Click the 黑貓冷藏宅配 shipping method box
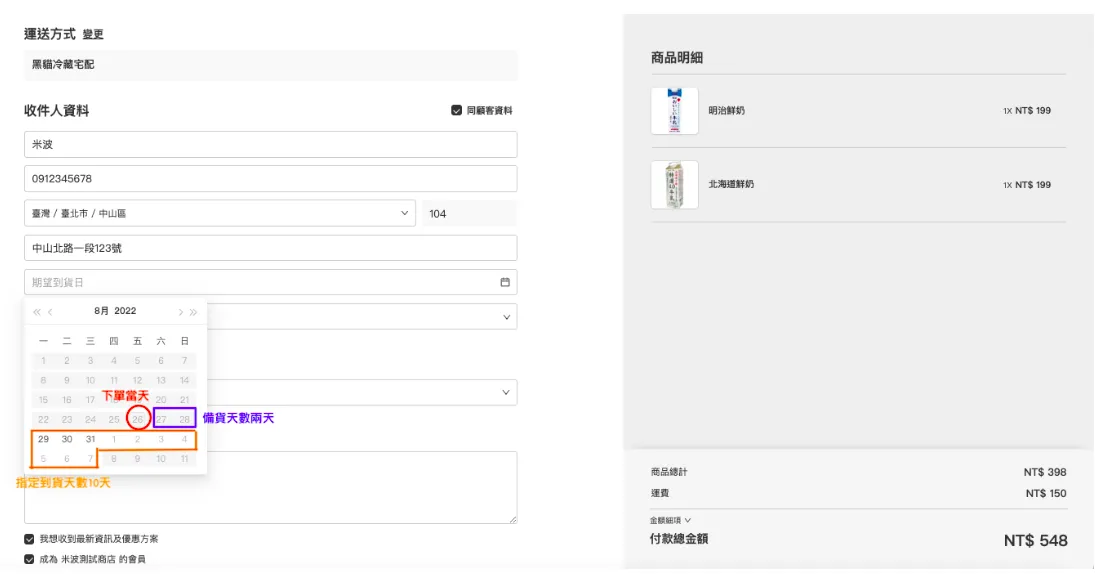Image resolution: width=1095 pixels, height=574 pixels. click(x=271, y=65)
